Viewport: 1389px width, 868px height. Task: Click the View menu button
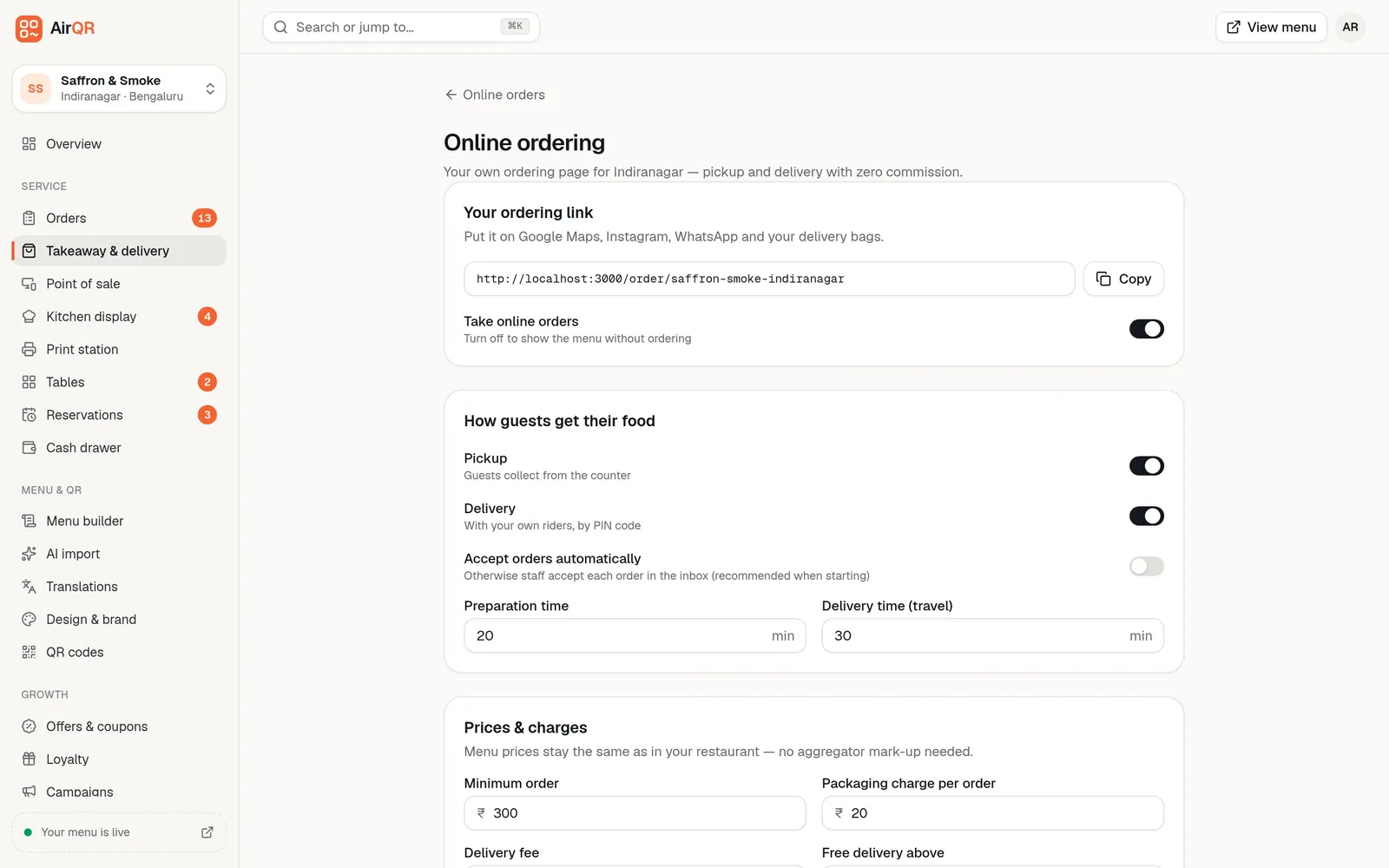[x=1271, y=27]
